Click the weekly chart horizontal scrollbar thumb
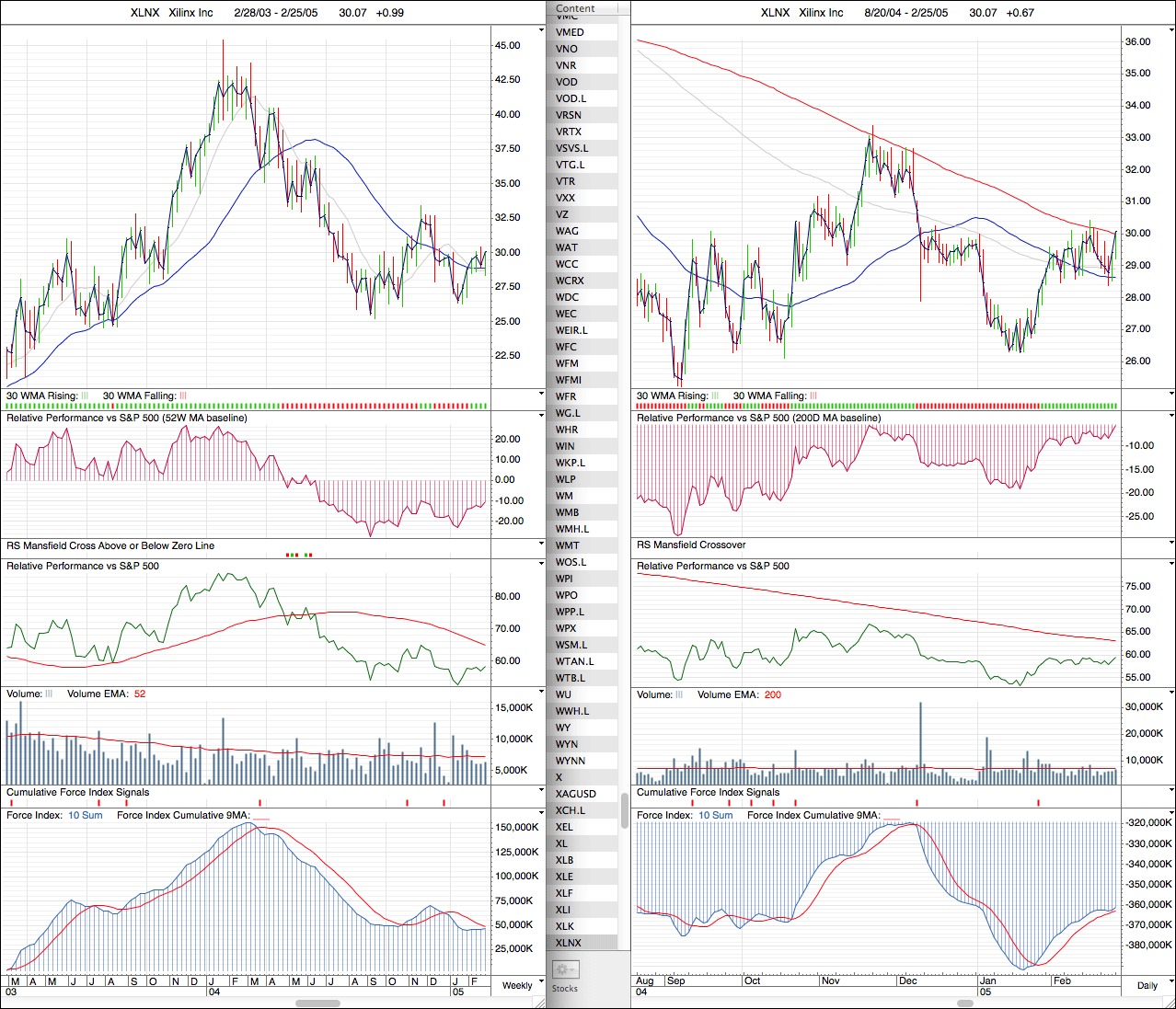Viewport: 1176px width, 1009px height. click(x=317, y=1003)
